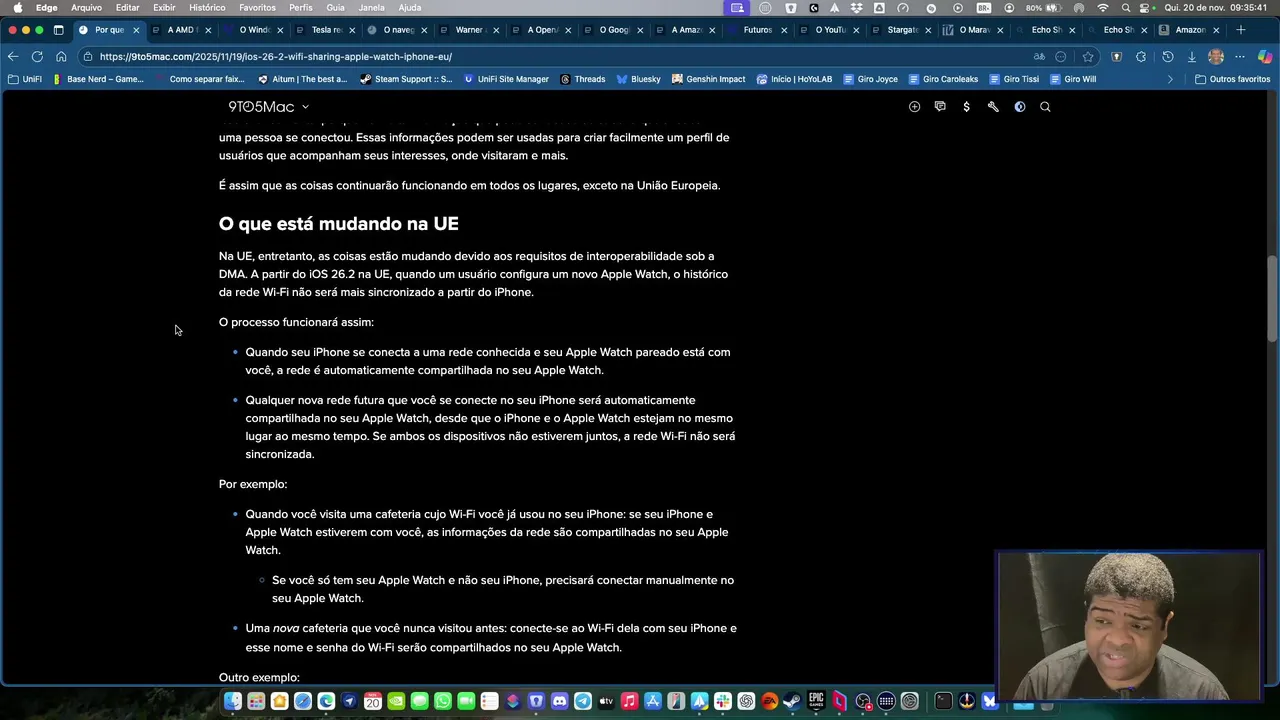Open Telegram in the Dock
The image size is (1280, 720).
pos(583,701)
